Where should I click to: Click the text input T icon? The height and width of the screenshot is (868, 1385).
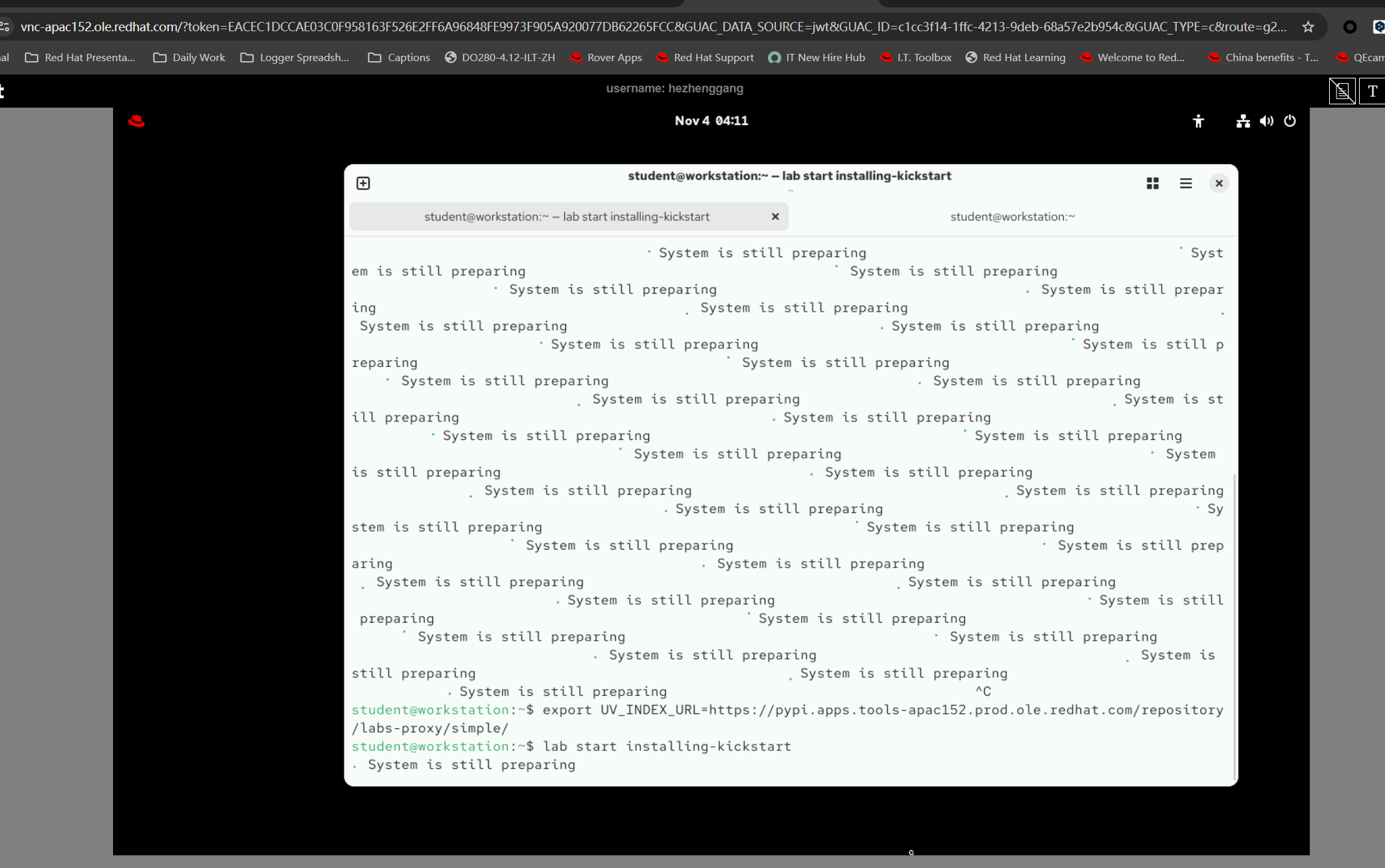1372,91
